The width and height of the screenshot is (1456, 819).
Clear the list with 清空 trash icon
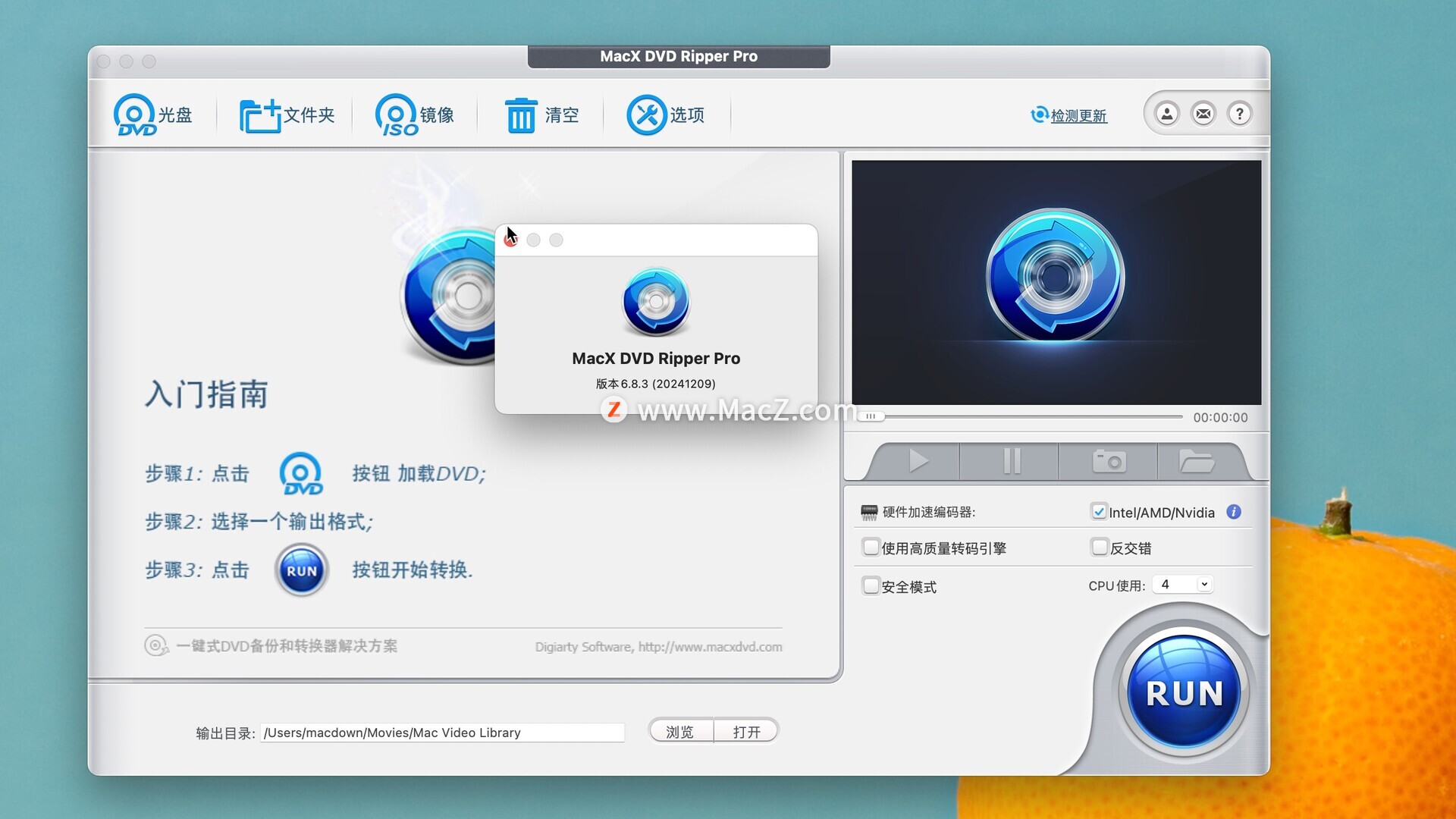click(x=541, y=115)
